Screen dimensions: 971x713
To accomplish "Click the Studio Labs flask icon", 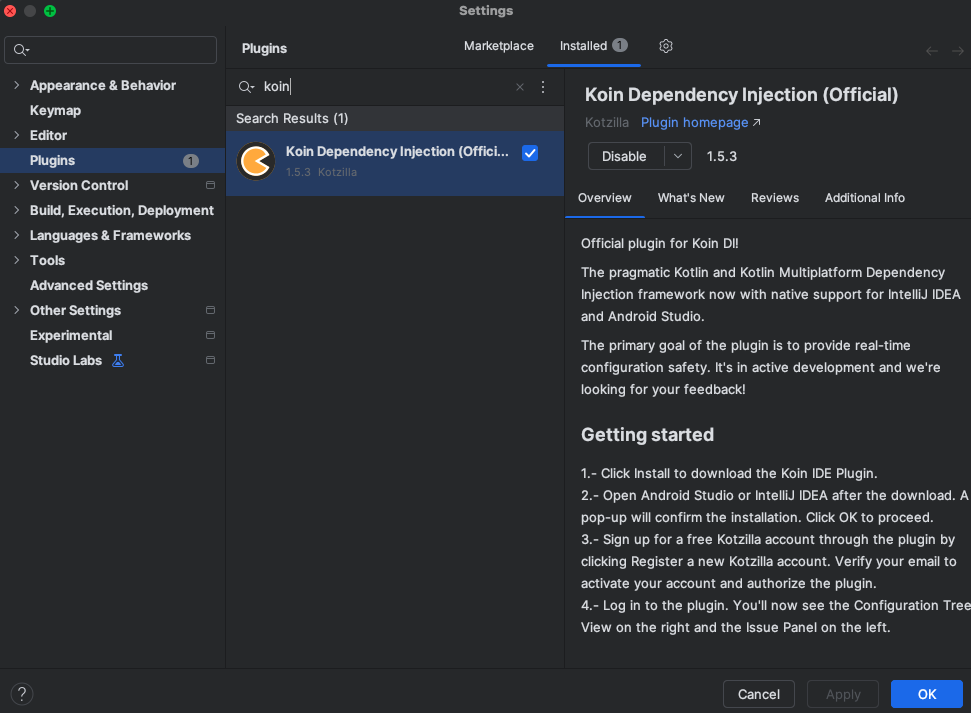I will (118, 360).
